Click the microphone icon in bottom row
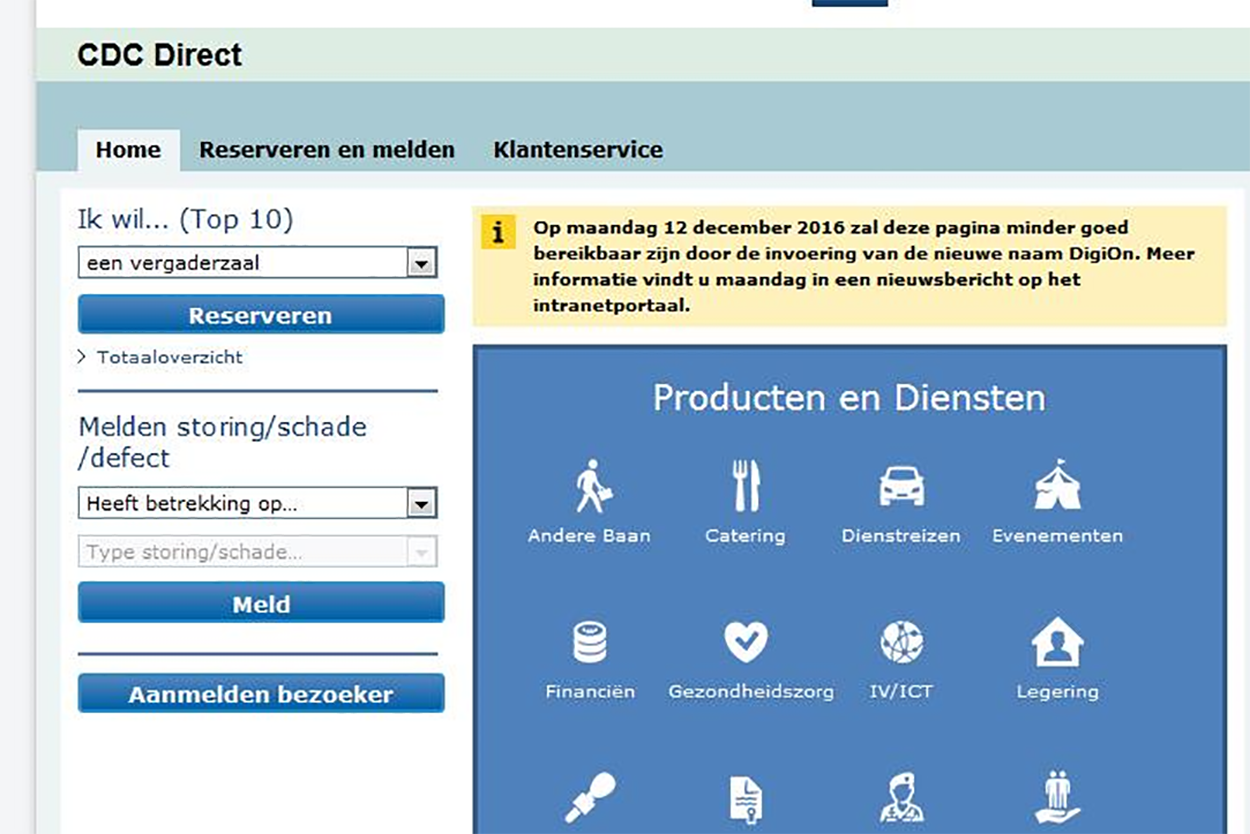This screenshot has width=1250, height=834. pos(590,798)
